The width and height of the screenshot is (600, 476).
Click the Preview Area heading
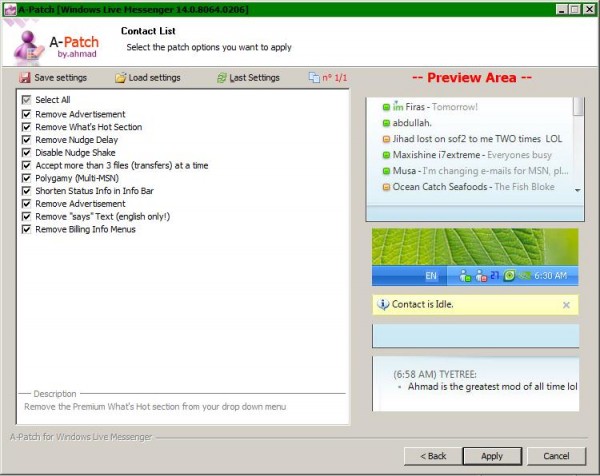(472, 78)
